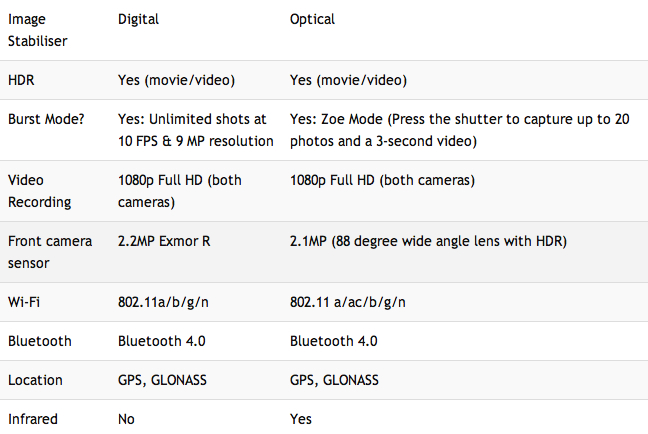648x434 pixels.
Task: Click the Front camera sensor label
Action: (x=49, y=252)
